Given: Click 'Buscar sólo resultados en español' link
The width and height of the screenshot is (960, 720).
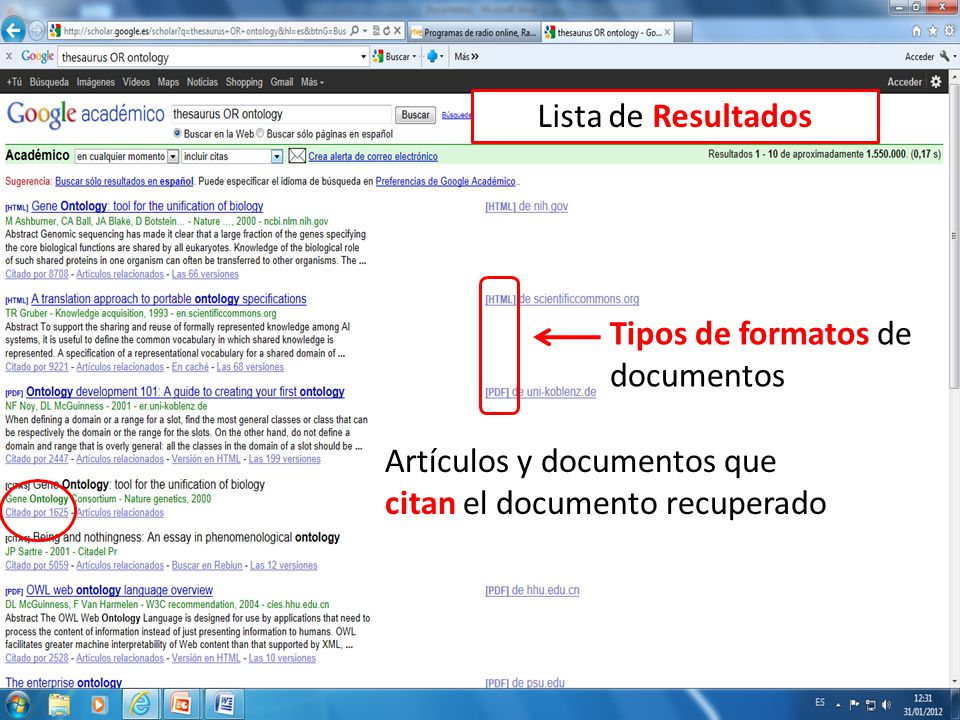Looking at the screenshot, I should pos(124,181).
